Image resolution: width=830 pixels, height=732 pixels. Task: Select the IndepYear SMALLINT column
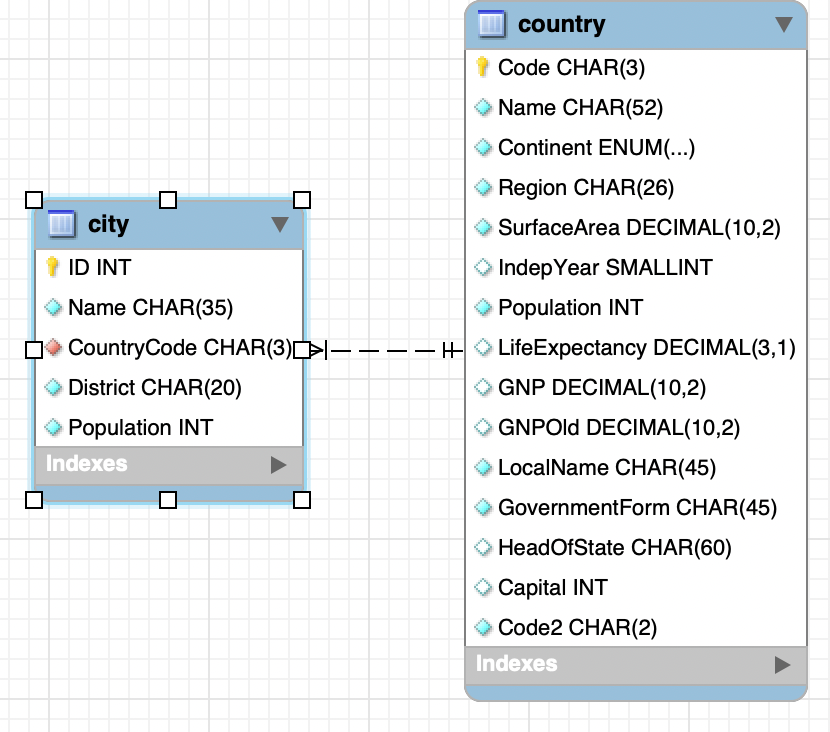click(636, 267)
